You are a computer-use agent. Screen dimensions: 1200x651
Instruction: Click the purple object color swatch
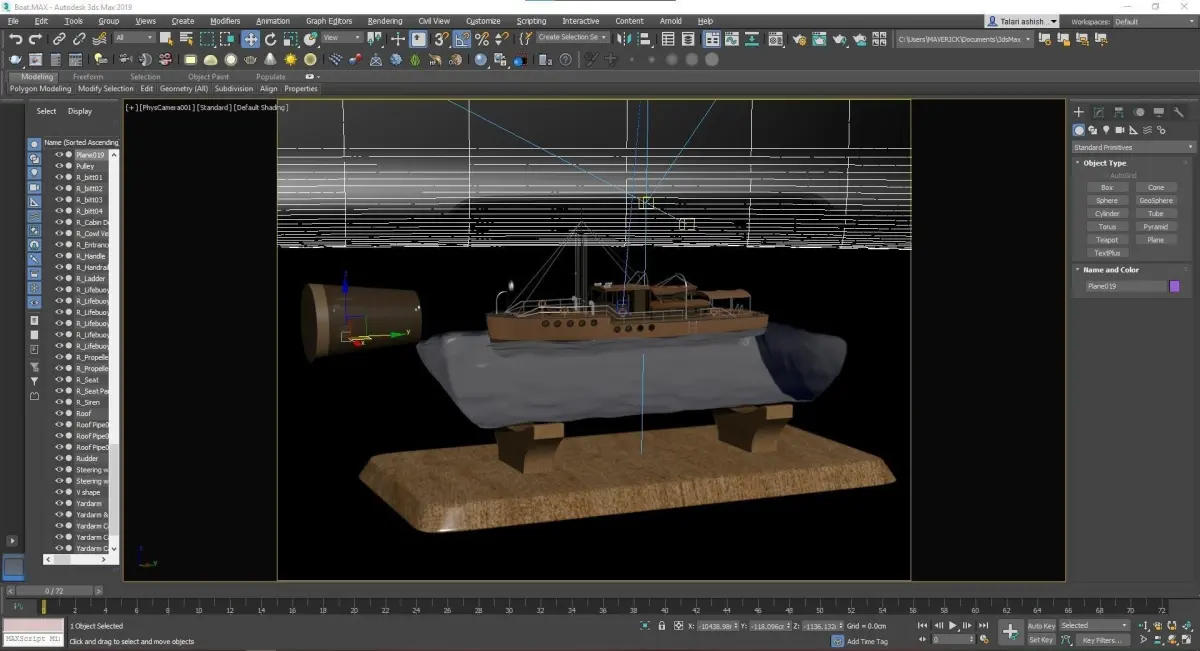pyautogui.click(x=1174, y=286)
